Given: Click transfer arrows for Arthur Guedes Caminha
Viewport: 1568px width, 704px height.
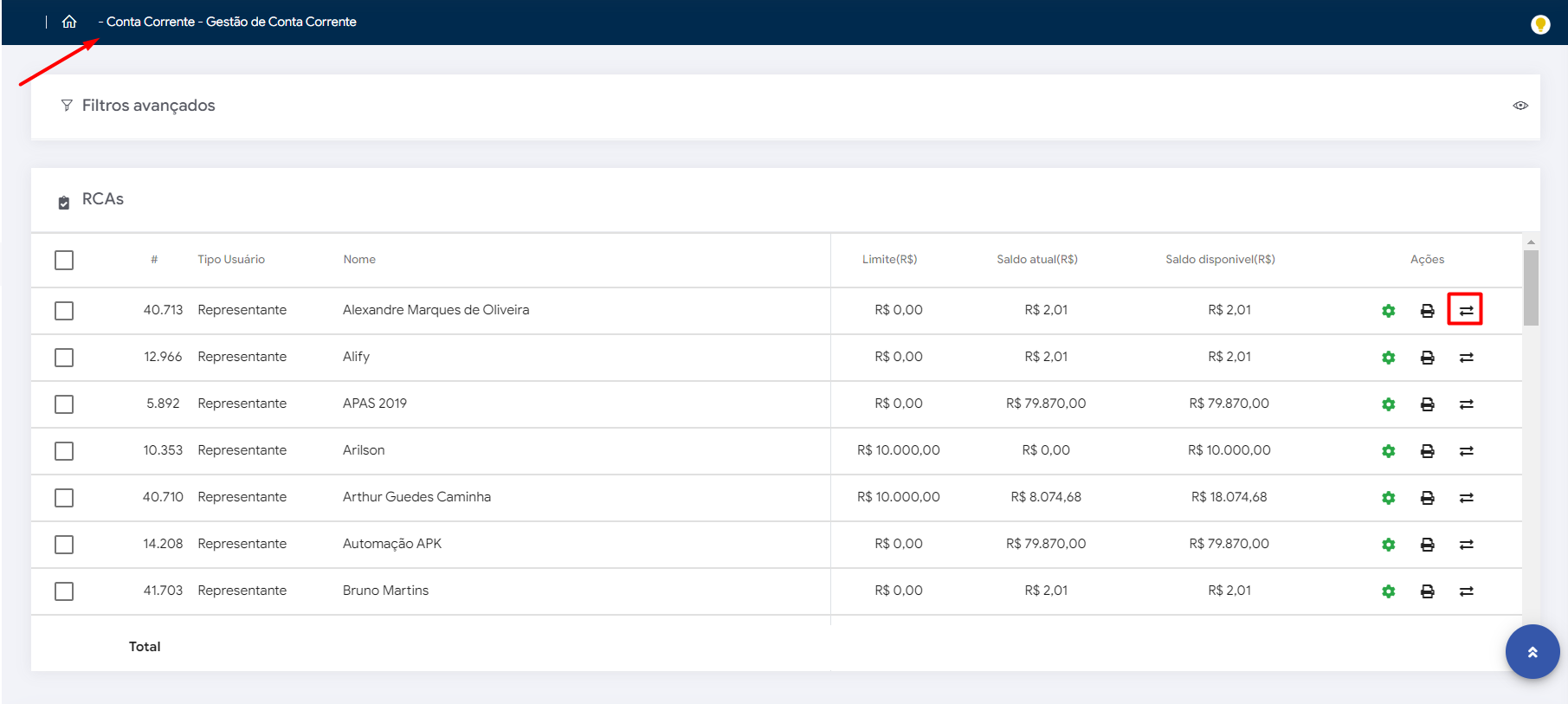Looking at the screenshot, I should tap(1466, 498).
